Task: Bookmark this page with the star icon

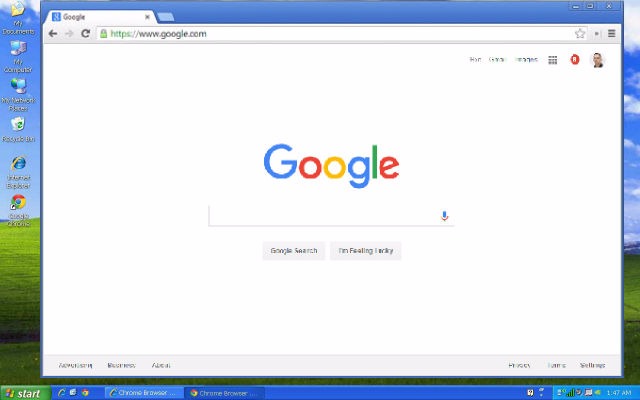Action: tap(579, 33)
